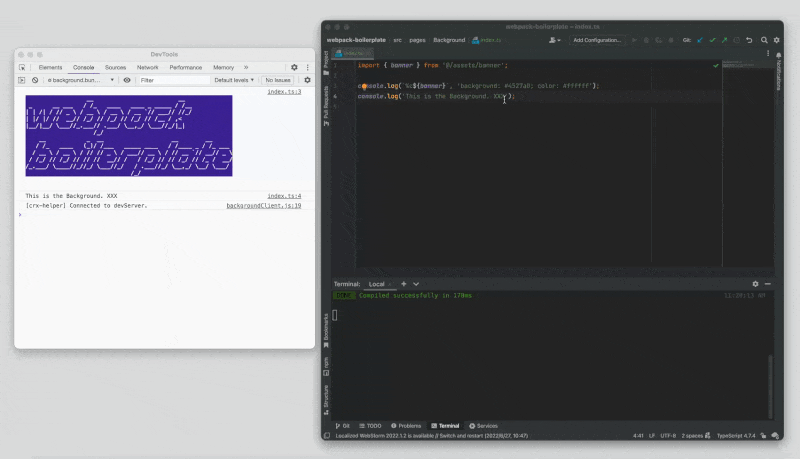Open the terminal sessions dropdown chevron

(416, 284)
